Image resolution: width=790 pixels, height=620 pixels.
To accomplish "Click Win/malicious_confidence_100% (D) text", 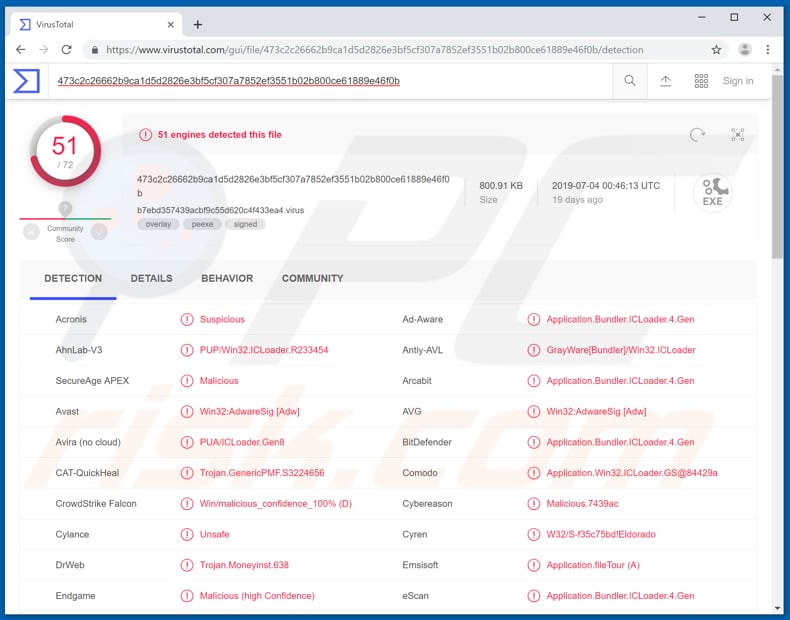I will click(276, 504).
